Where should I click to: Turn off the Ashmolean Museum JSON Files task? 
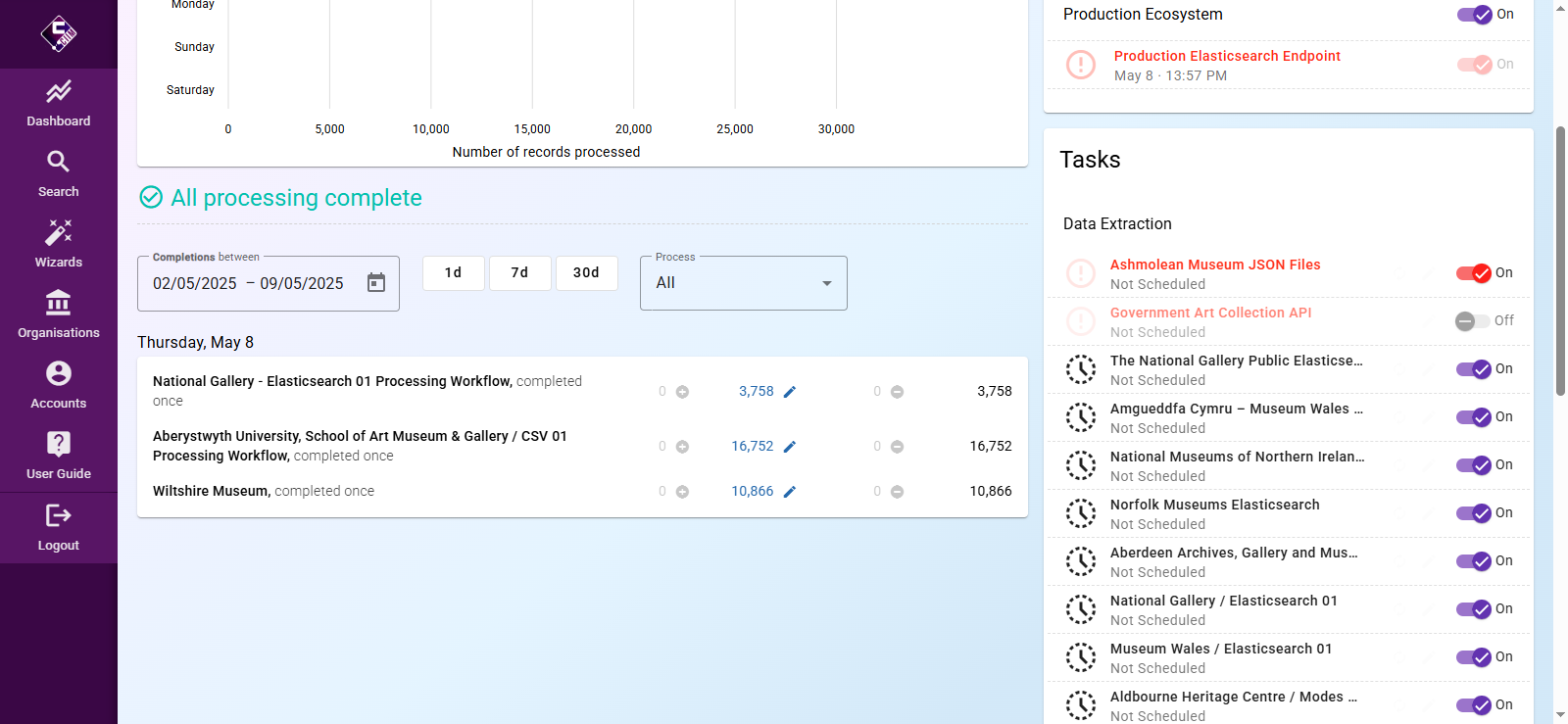1474,273
